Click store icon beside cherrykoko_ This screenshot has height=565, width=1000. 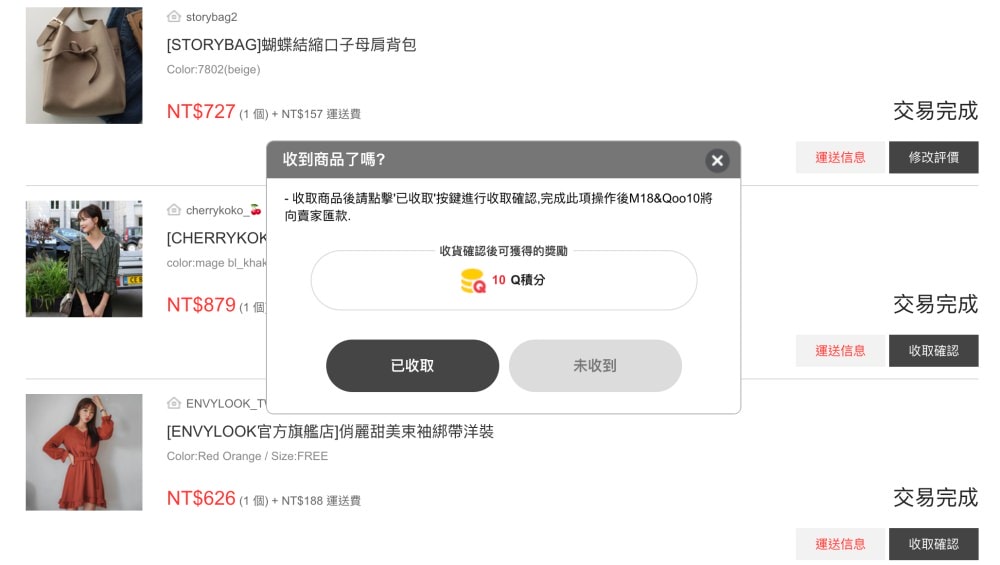pos(174,210)
